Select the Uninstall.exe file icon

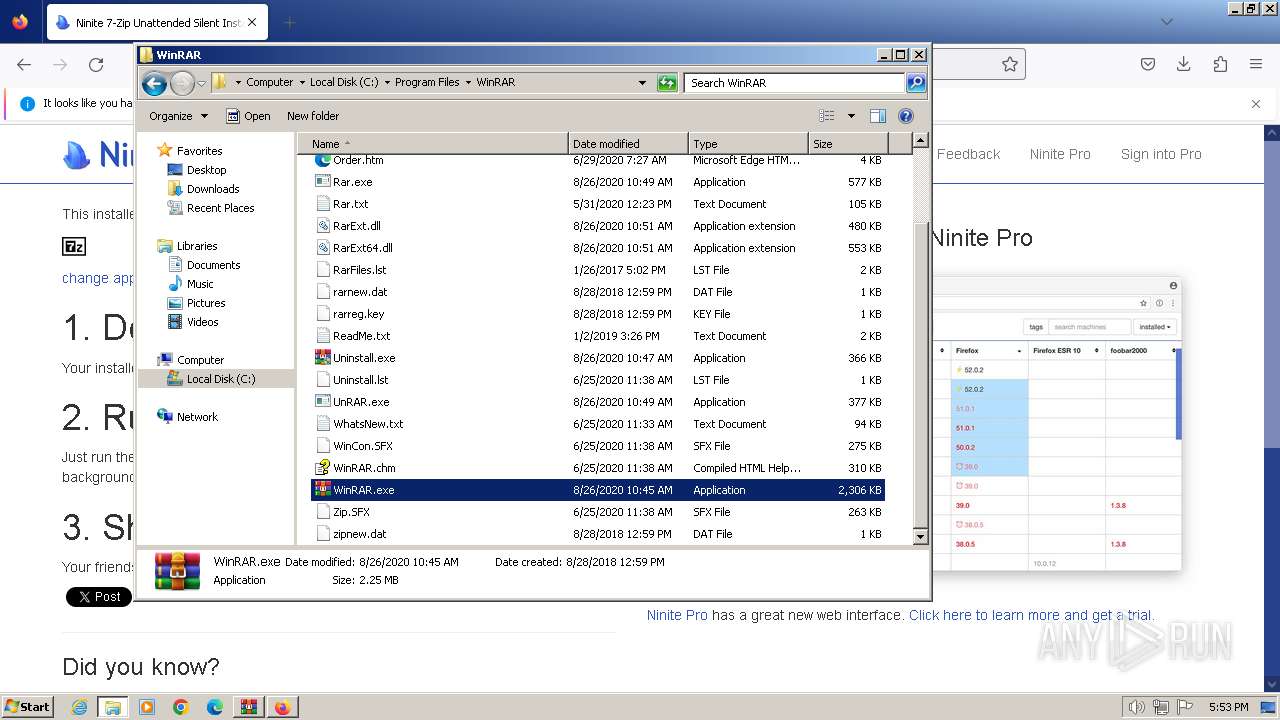point(322,358)
